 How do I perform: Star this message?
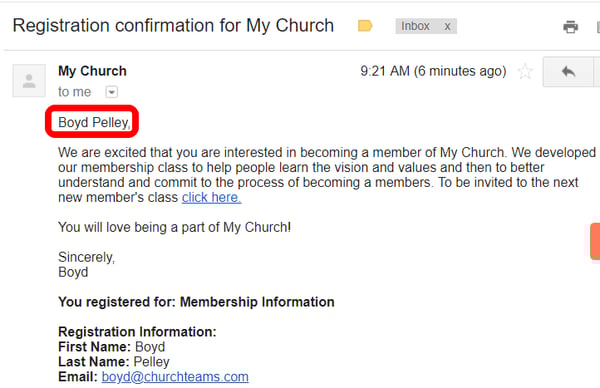(x=525, y=71)
